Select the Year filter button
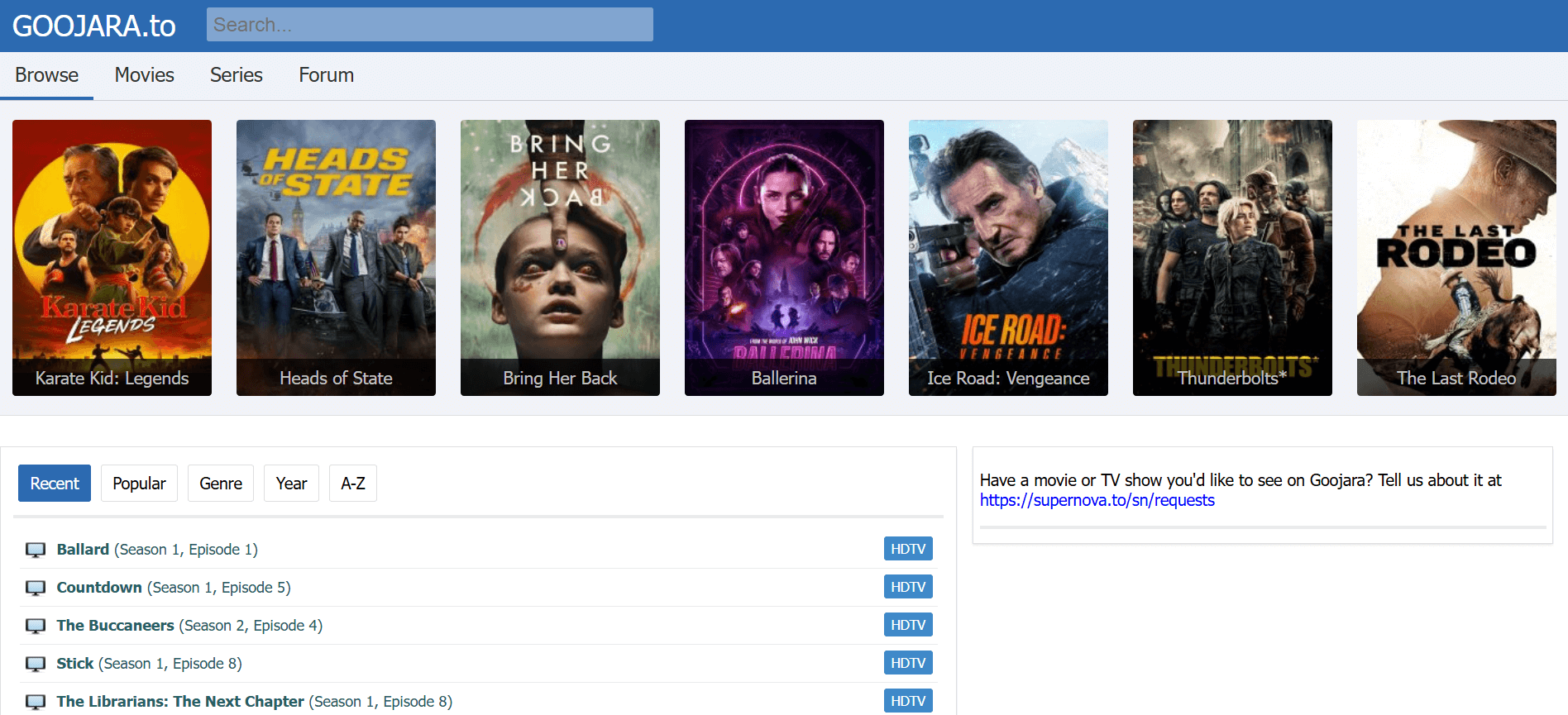The width and height of the screenshot is (1568, 715). click(x=291, y=484)
